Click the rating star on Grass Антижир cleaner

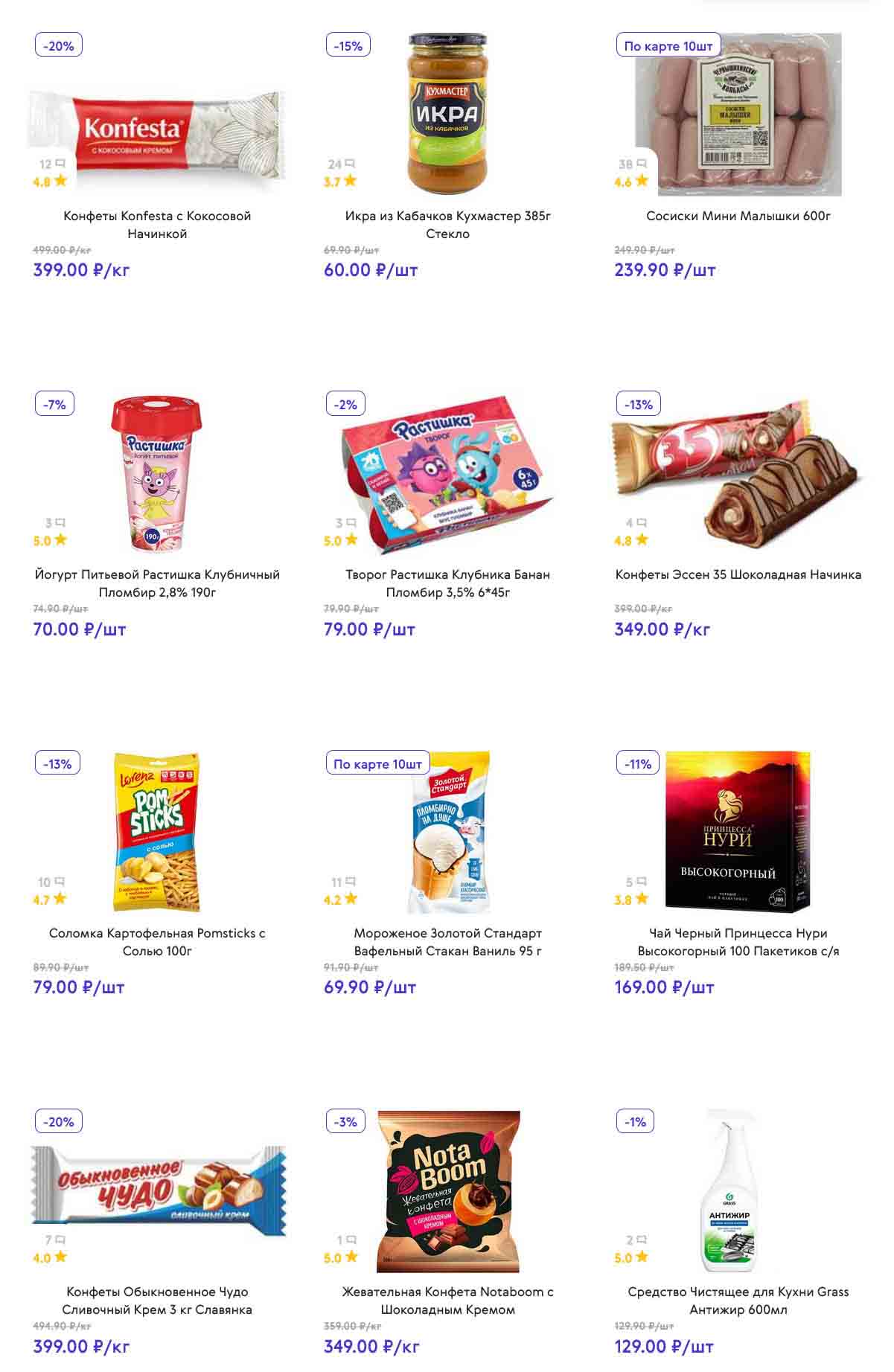pyautogui.click(x=642, y=1257)
